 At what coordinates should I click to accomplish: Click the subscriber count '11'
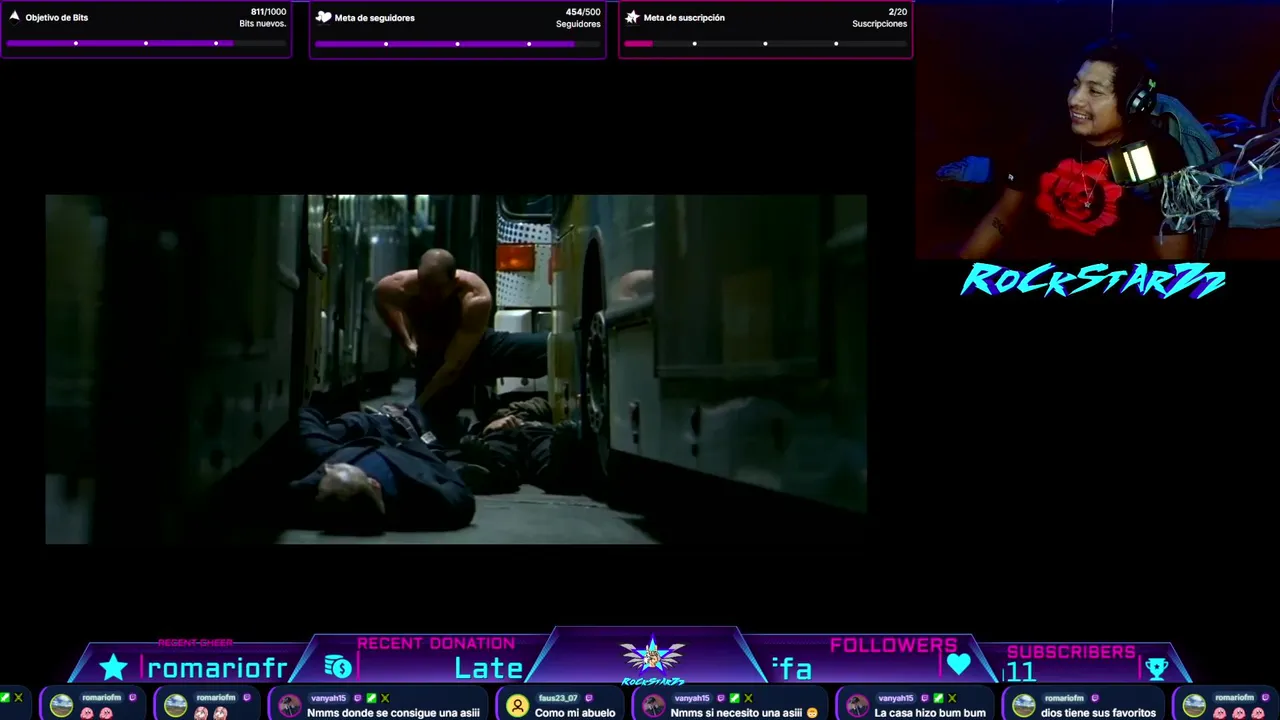pyautogui.click(x=1020, y=672)
